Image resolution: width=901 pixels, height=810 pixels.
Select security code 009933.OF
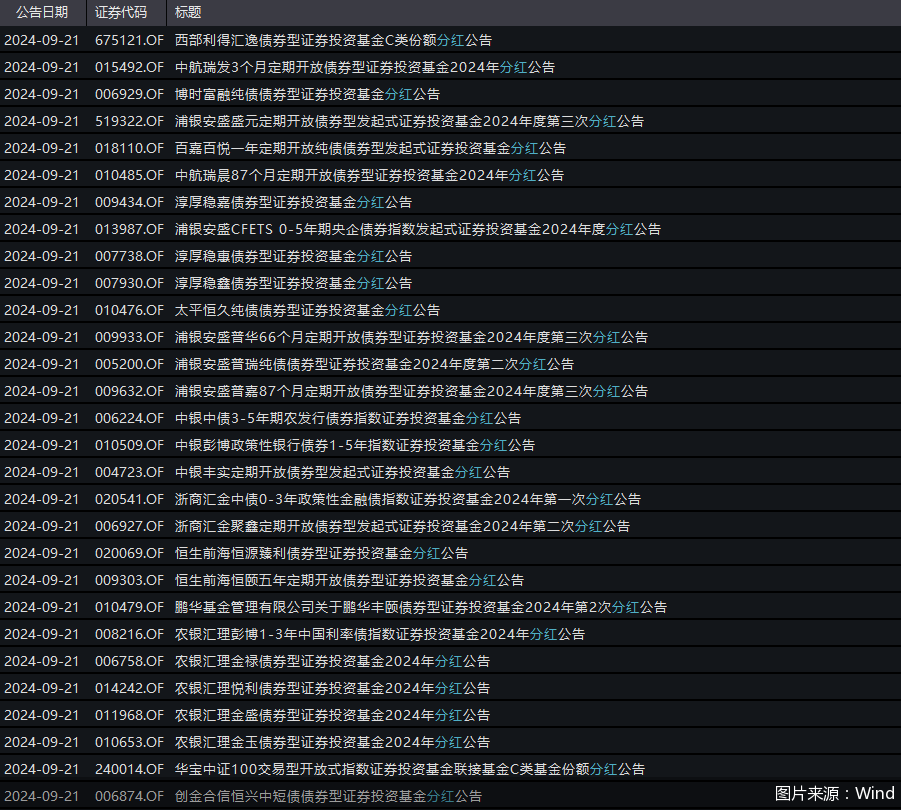(x=129, y=337)
